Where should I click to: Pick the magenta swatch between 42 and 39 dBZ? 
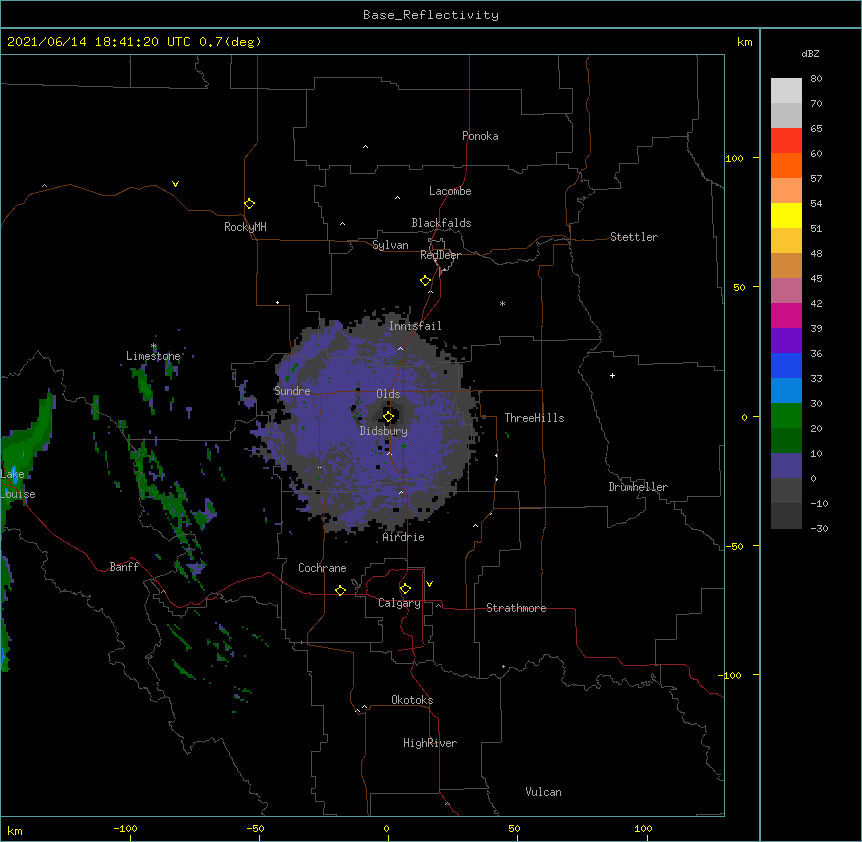tap(786, 315)
